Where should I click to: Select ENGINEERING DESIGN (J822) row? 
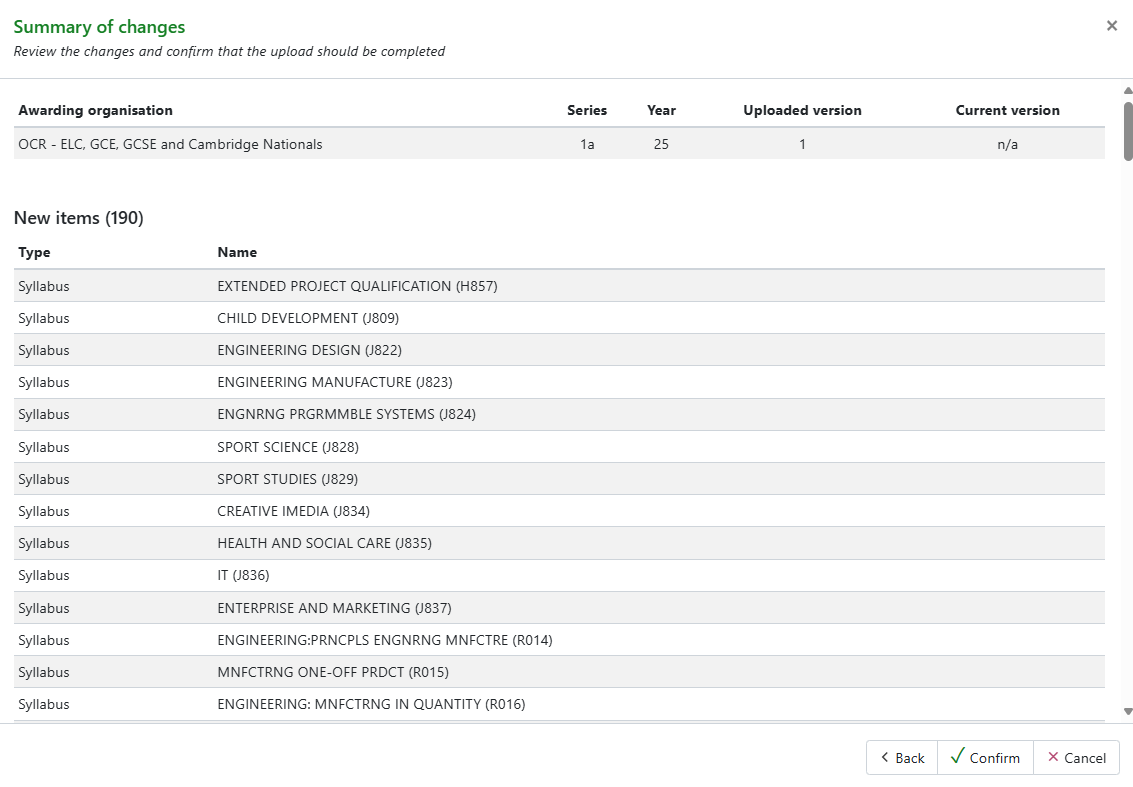[559, 350]
